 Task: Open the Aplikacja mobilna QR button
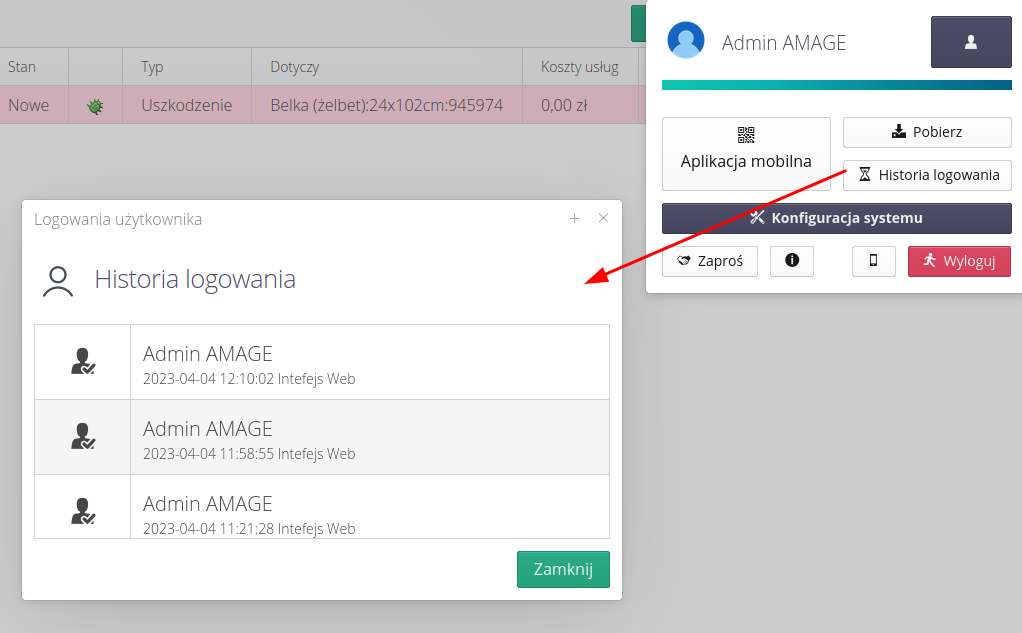click(x=746, y=153)
